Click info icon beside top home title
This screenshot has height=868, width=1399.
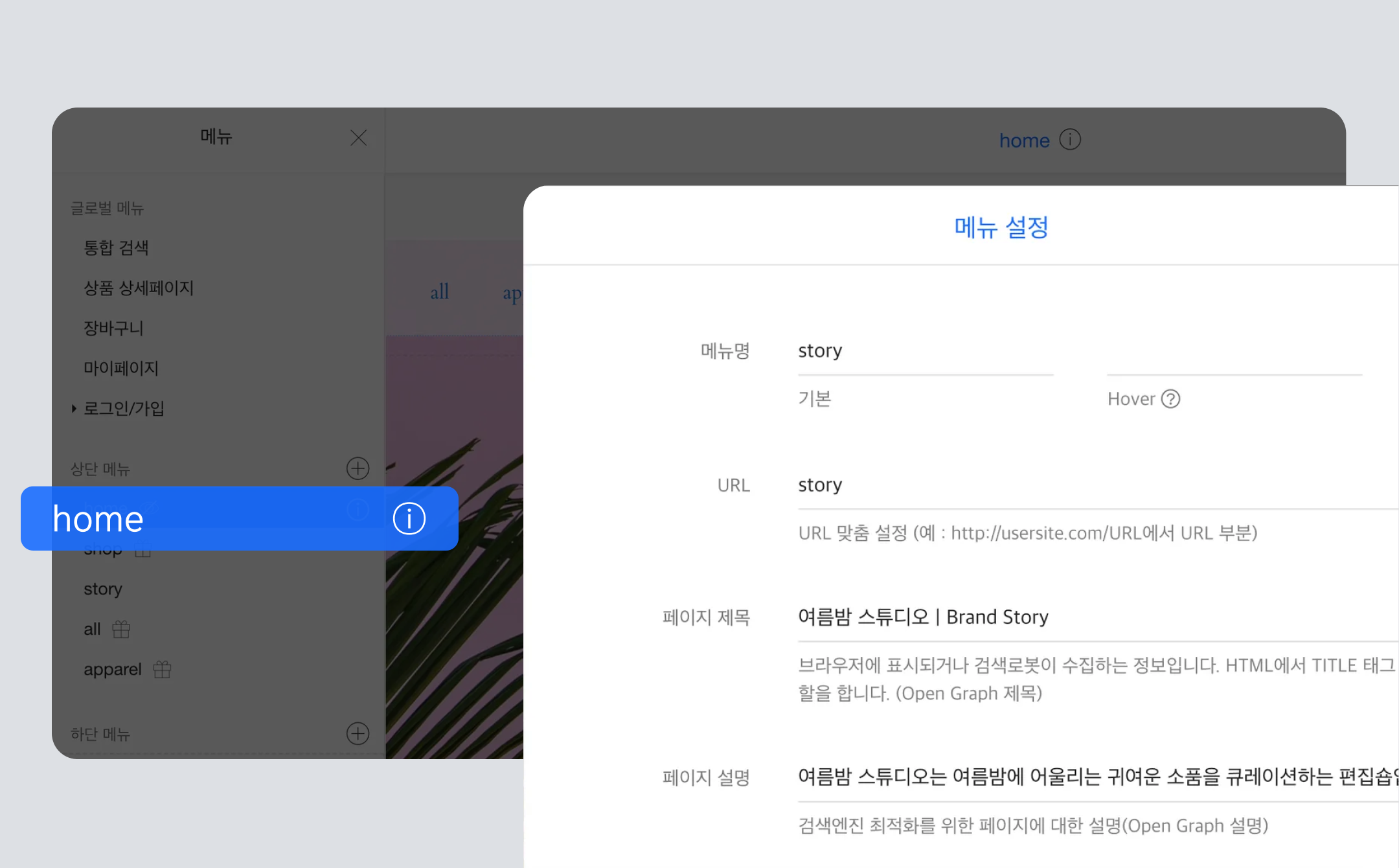coord(1070,139)
